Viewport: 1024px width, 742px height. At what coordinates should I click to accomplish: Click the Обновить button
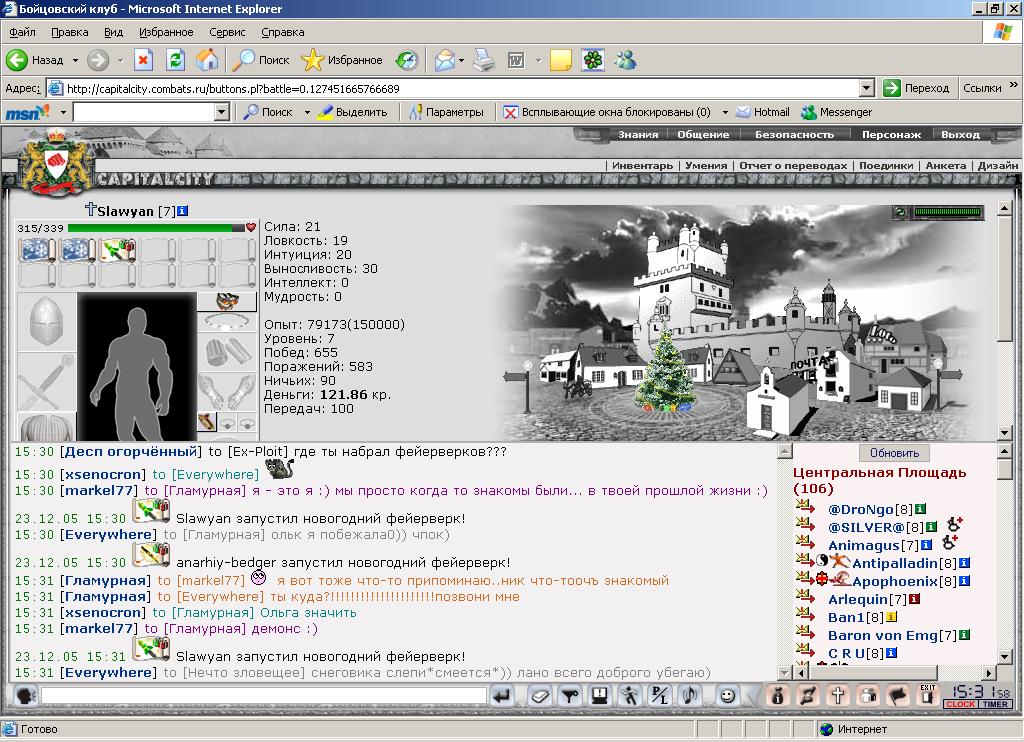click(x=894, y=453)
